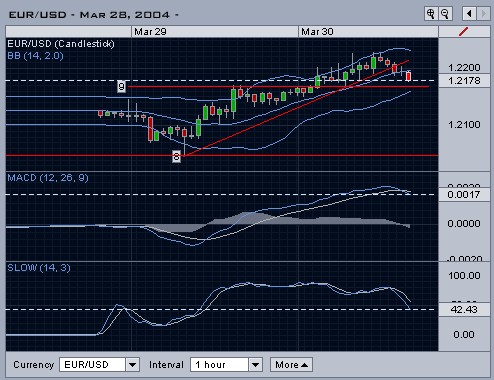The height and width of the screenshot is (380, 494).
Task: Click the More button
Action: 291,365
